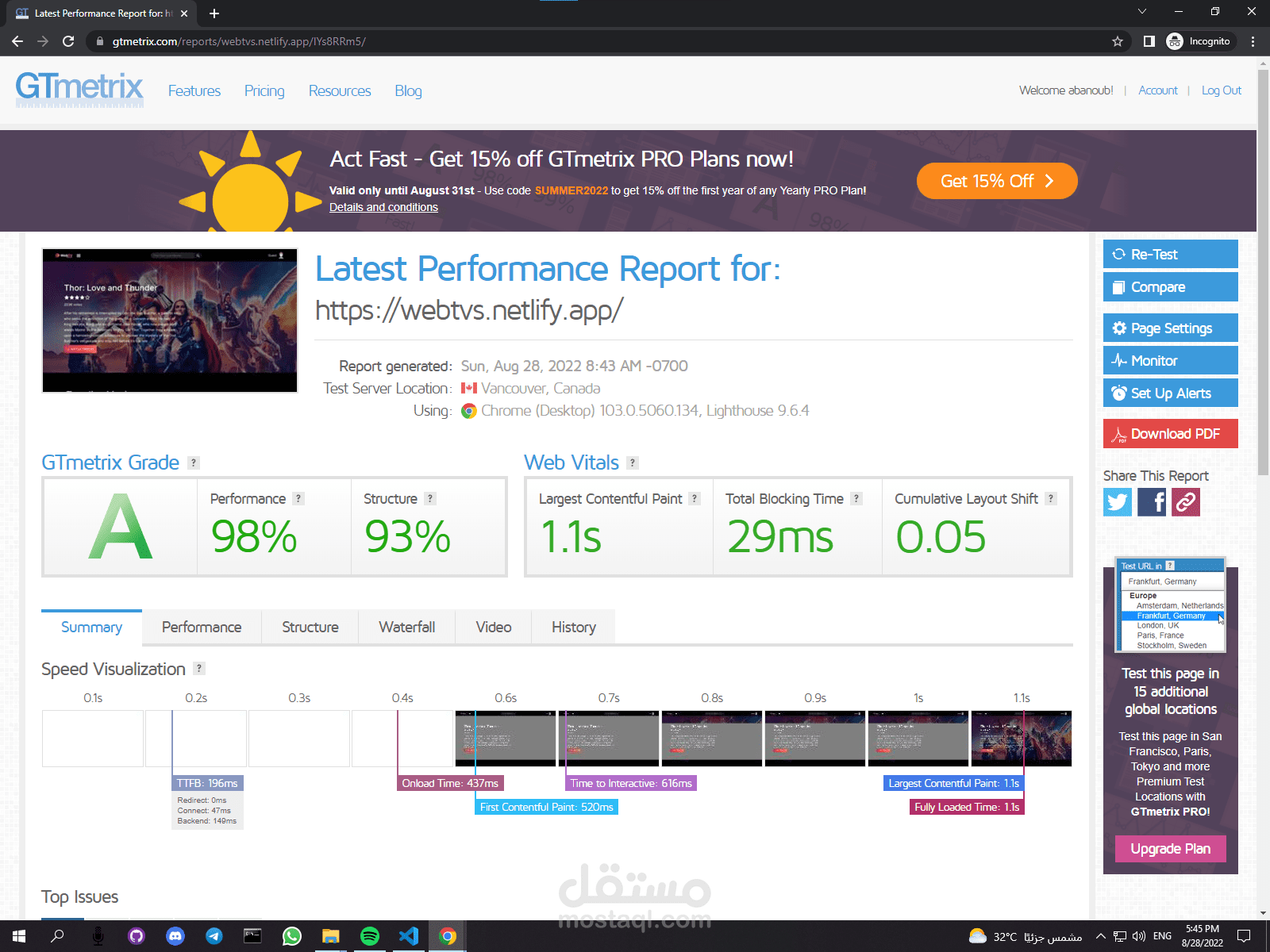Click the Log Out link
This screenshot has height=952, width=1270.
pos(1222,90)
